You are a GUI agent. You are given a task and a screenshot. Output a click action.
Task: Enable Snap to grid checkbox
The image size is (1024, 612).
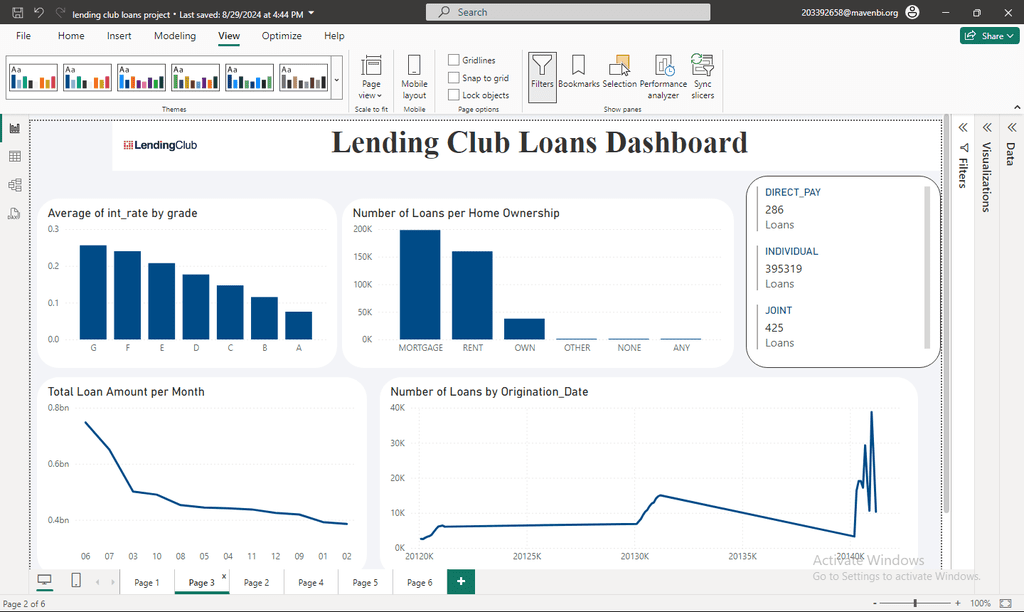pos(454,78)
